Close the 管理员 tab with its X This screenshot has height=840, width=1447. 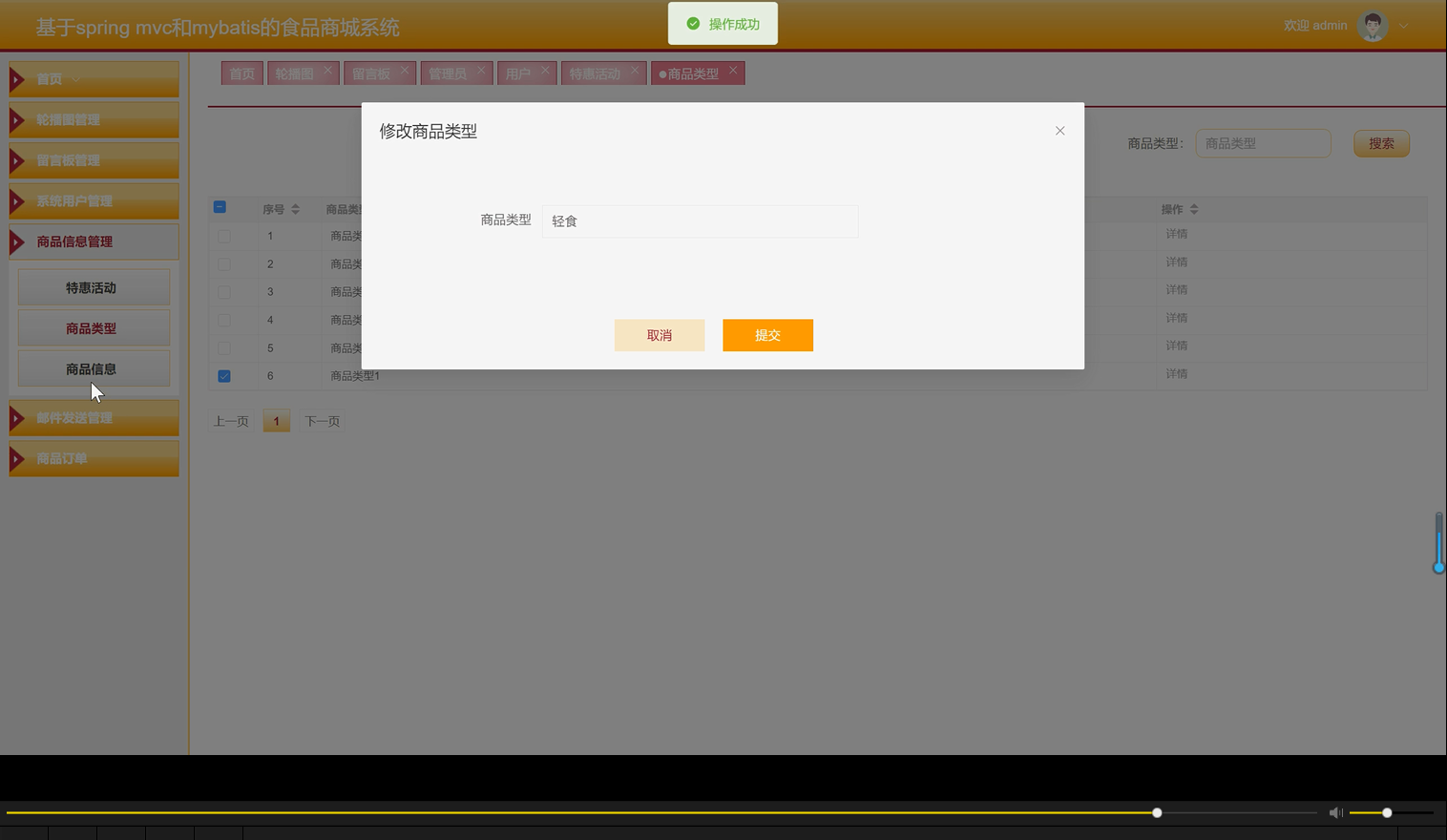[x=481, y=70]
